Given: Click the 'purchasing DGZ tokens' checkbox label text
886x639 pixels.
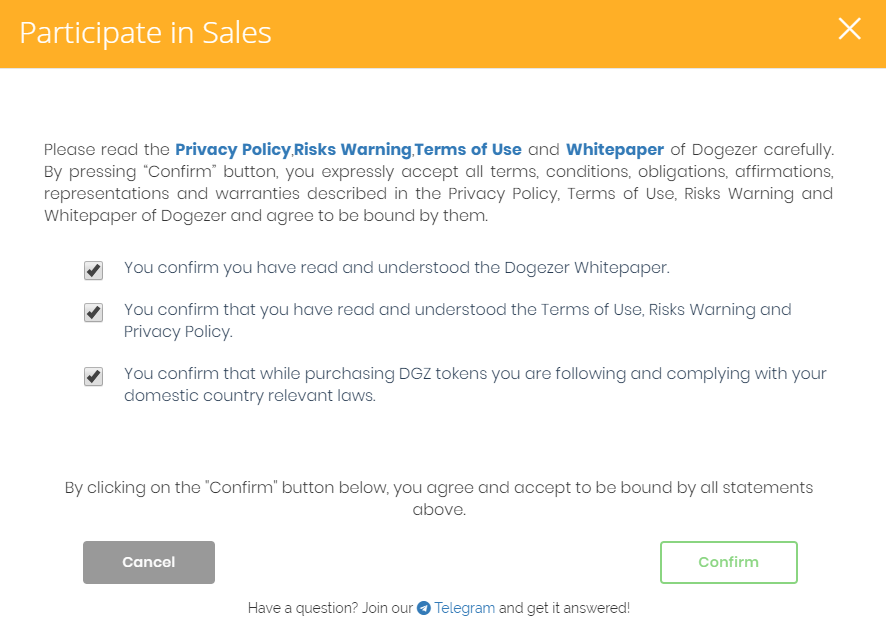Looking at the screenshot, I should click(474, 374).
